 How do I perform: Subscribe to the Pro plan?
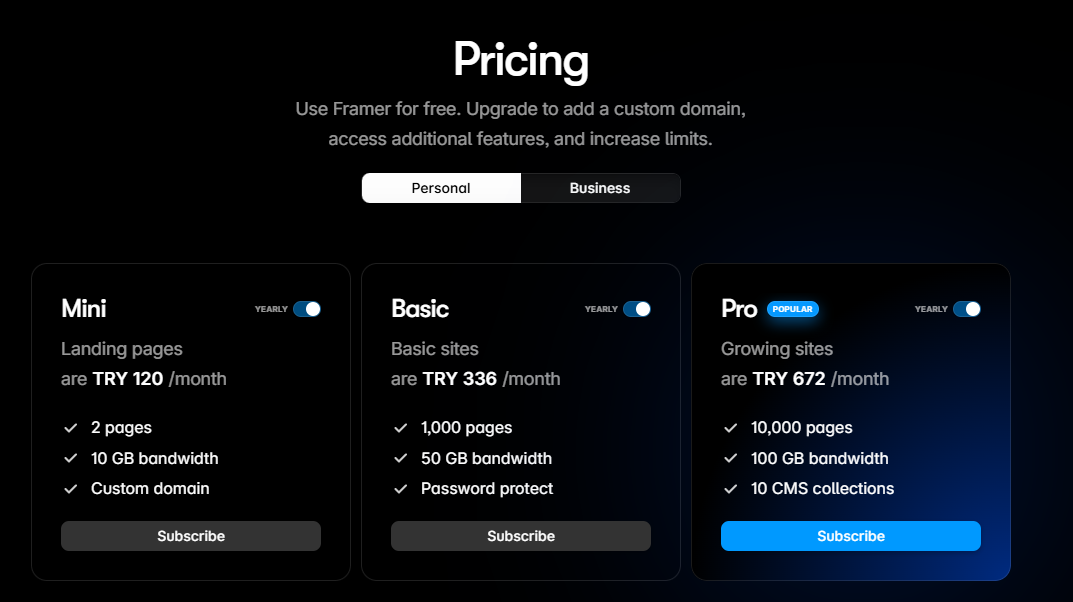tap(851, 536)
